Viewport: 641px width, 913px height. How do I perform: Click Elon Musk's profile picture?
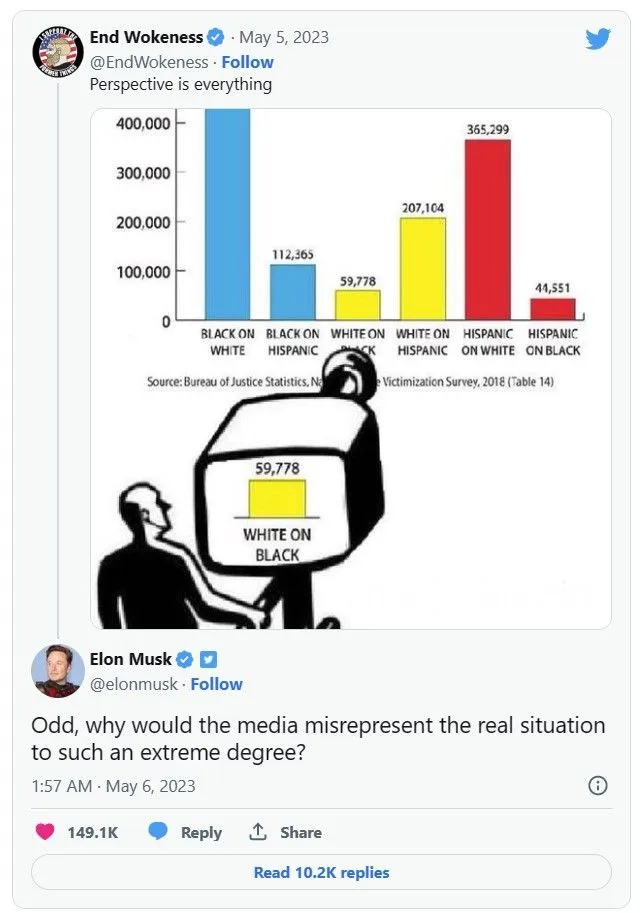click(57, 670)
